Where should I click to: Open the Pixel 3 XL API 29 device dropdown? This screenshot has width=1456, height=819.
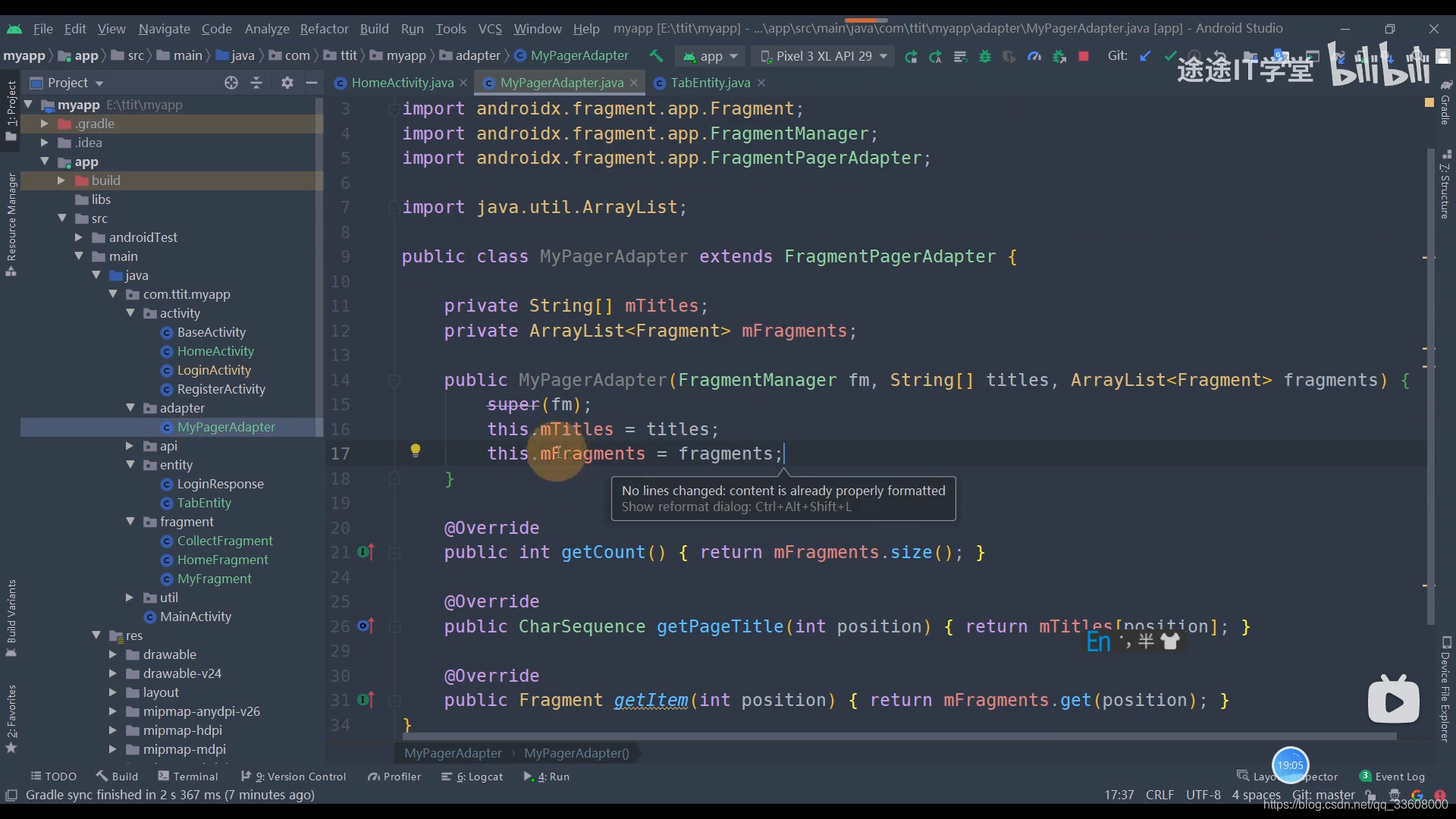coord(824,56)
